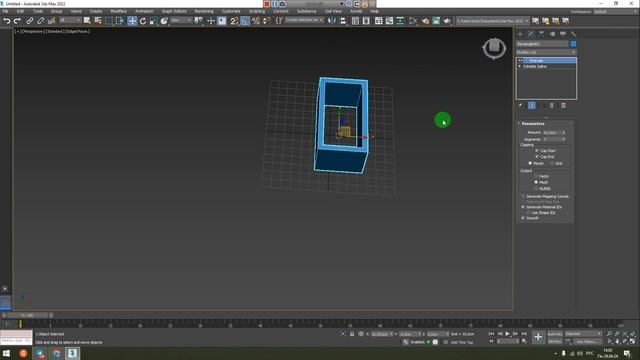640x360 pixels.
Task: Click the Align tool icon
Action: (x=343, y=20)
